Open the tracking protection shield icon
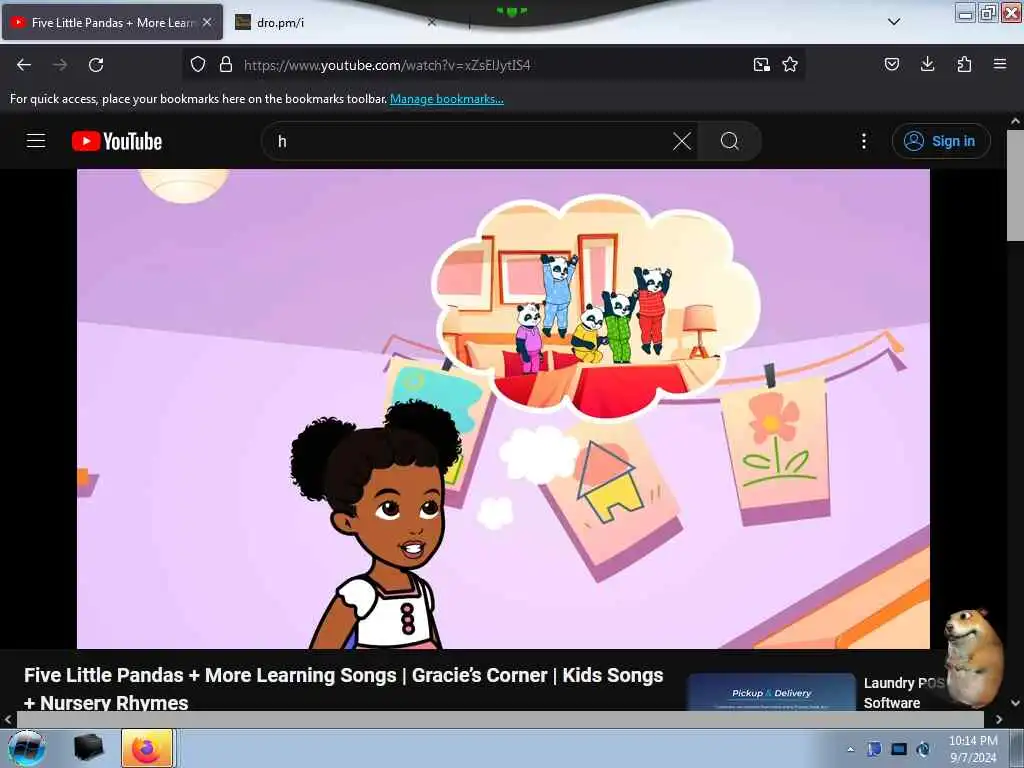The width and height of the screenshot is (1024, 768). click(x=198, y=64)
